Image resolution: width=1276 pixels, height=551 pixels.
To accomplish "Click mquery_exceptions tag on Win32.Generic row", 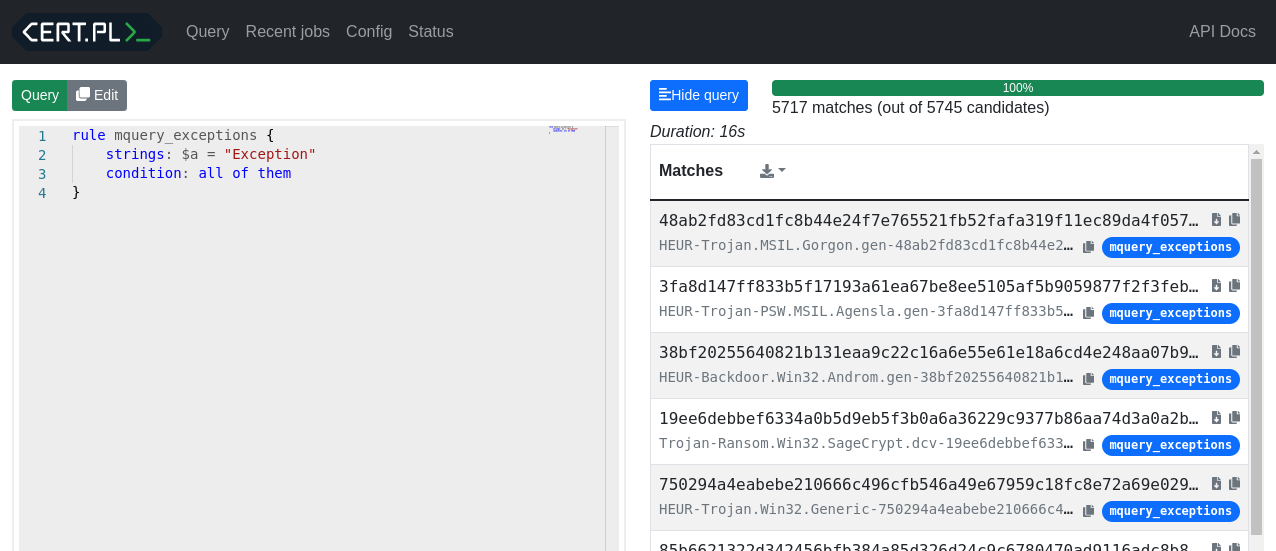I will point(1171,511).
